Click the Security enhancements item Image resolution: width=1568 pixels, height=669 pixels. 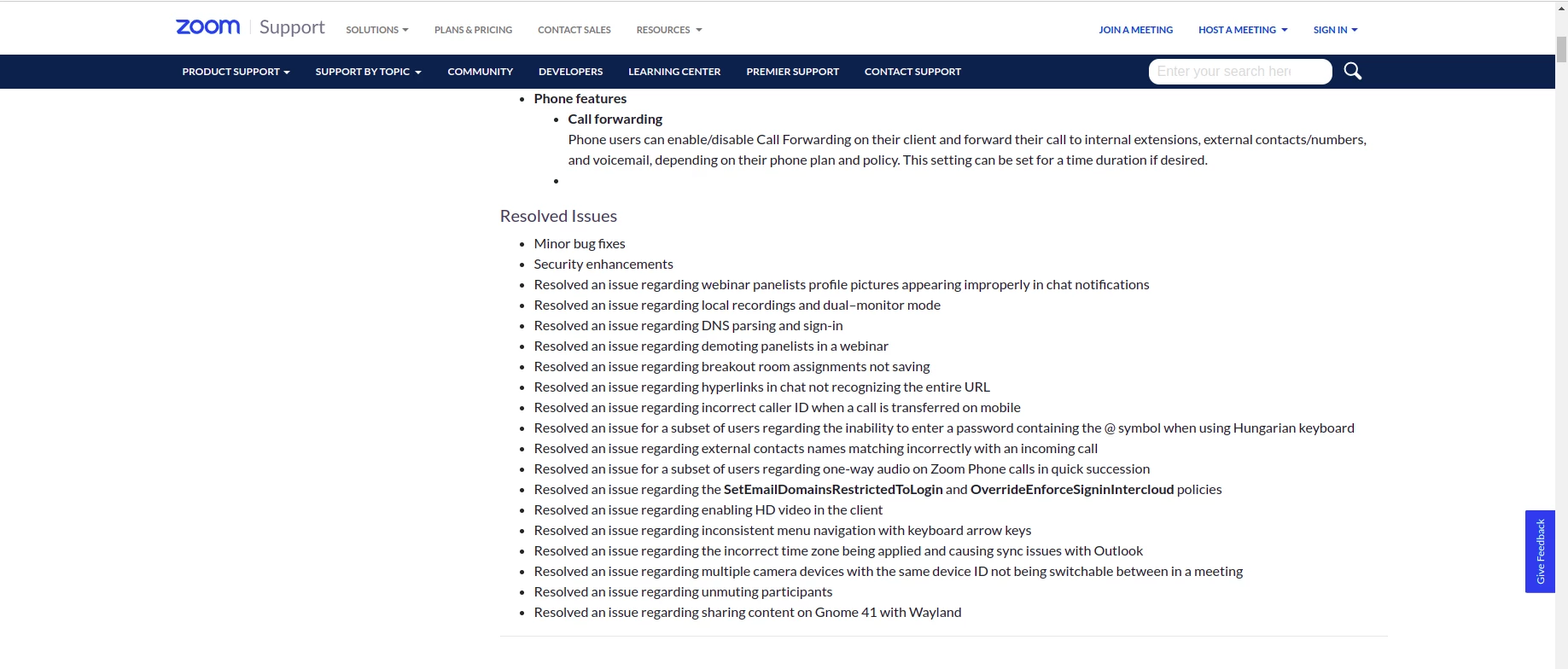pyautogui.click(x=603, y=265)
